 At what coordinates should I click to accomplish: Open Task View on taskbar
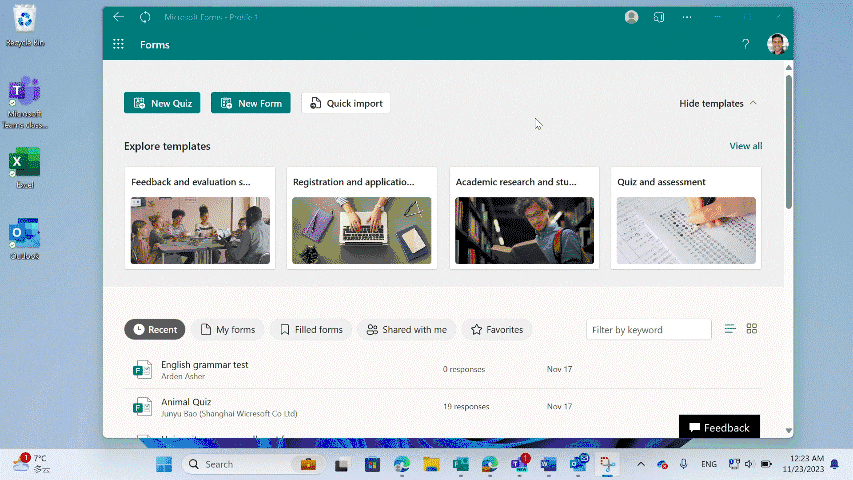tap(341, 465)
